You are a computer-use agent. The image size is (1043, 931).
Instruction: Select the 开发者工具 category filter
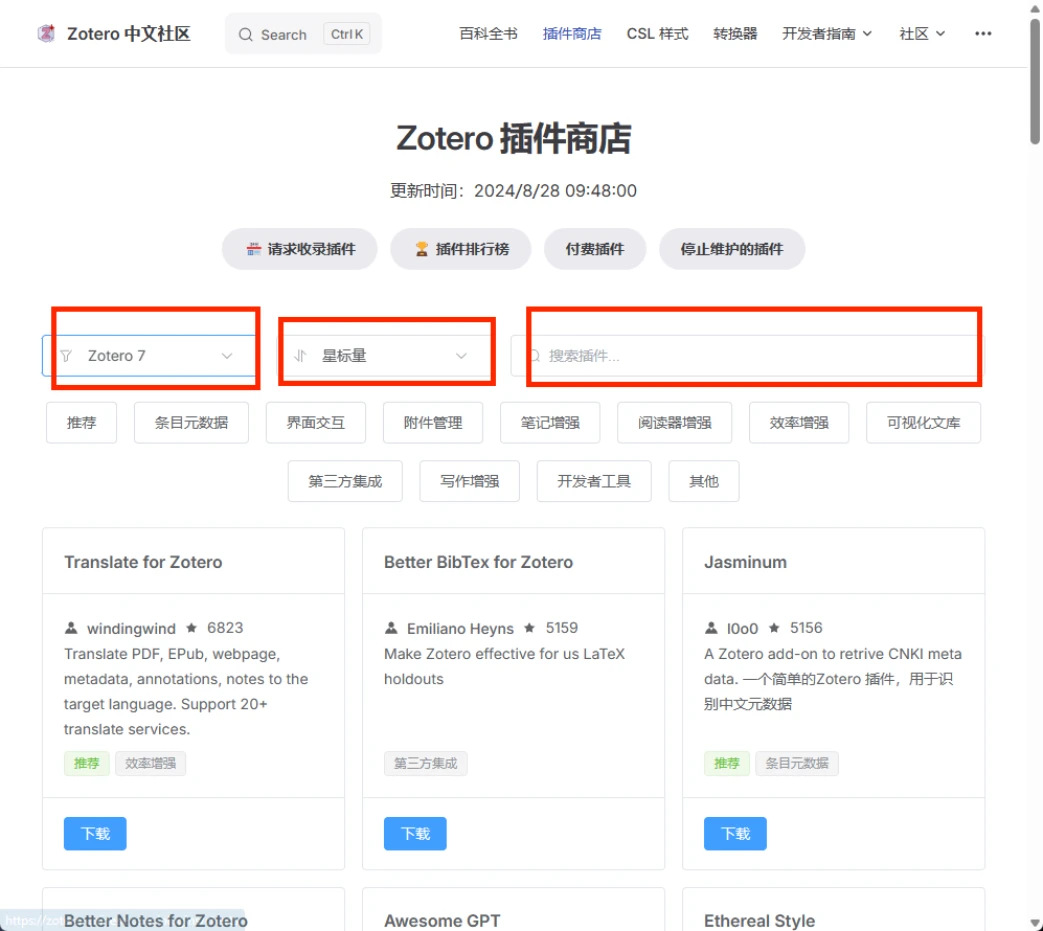coord(594,481)
